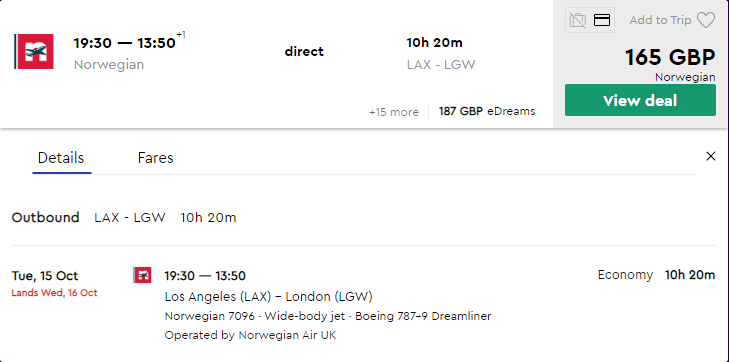Screen dimensions: 729x362
Task: Click the direct stops label
Action: click(x=304, y=52)
